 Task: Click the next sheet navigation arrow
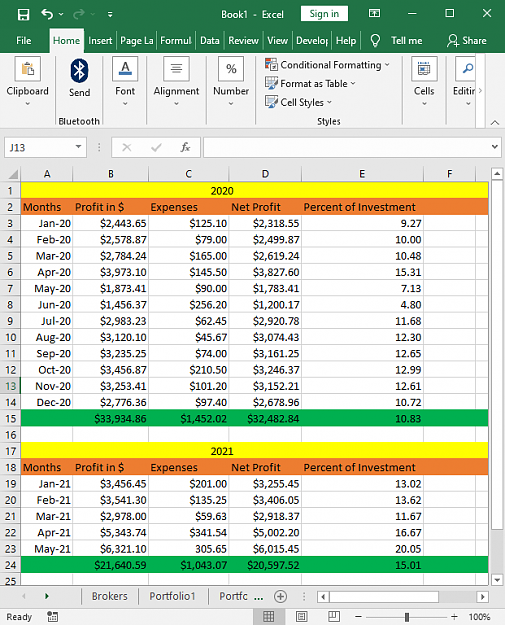[x=47, y=596]
